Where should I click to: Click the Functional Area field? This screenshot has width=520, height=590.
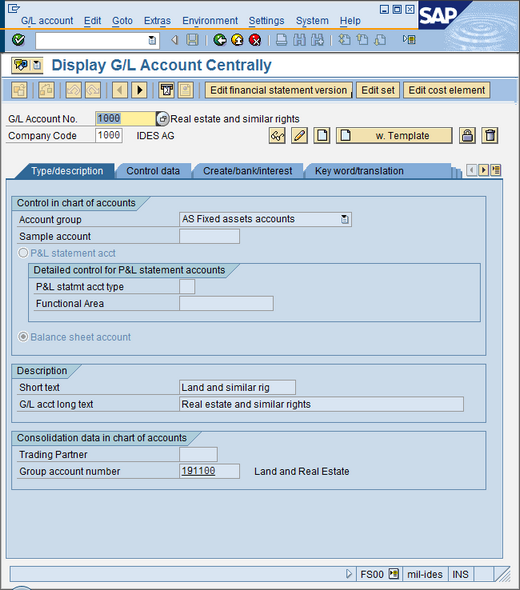coord(226,303)
